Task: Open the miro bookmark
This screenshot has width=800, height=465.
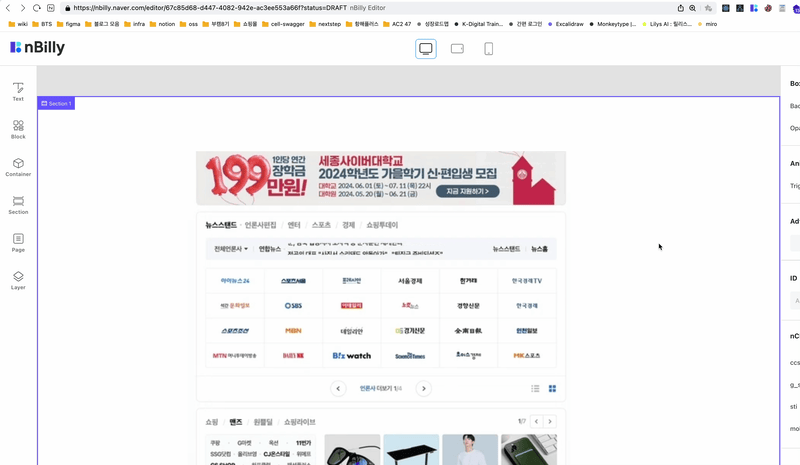Action: (707, 24)
